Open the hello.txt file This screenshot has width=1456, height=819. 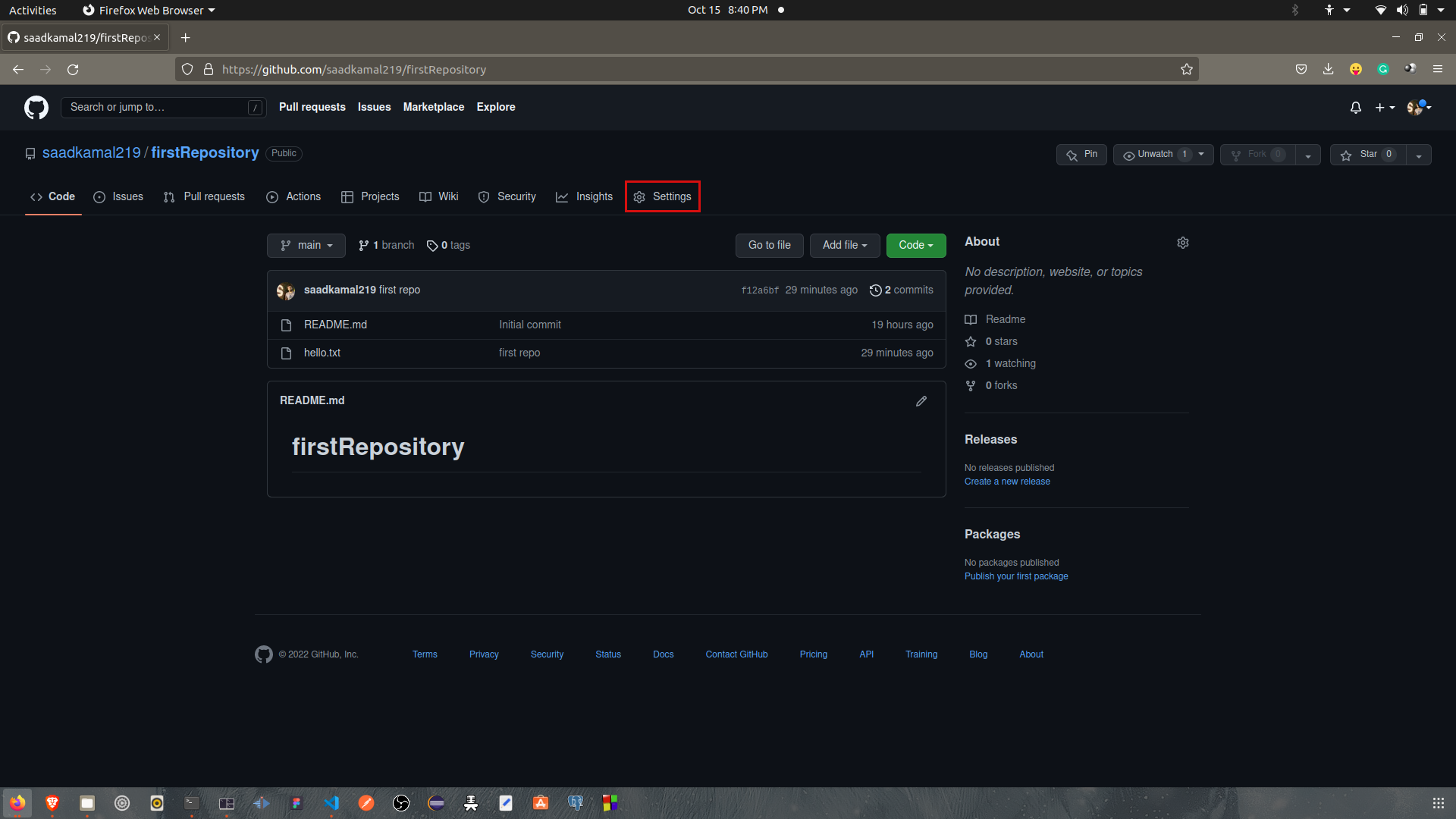click(322, 353)
